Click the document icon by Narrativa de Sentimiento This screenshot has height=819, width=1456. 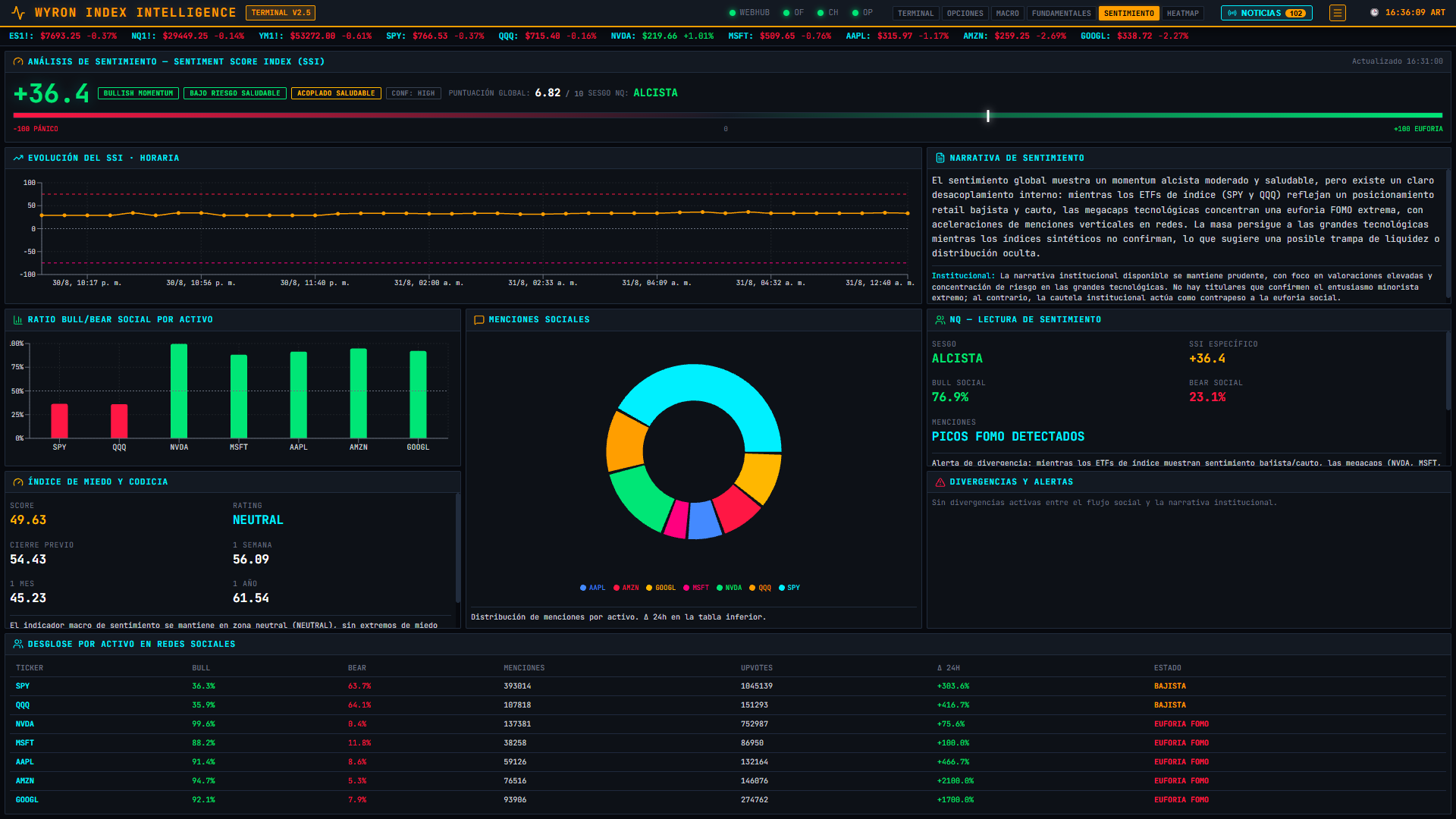pyautogui.click(x=940, y=158)
